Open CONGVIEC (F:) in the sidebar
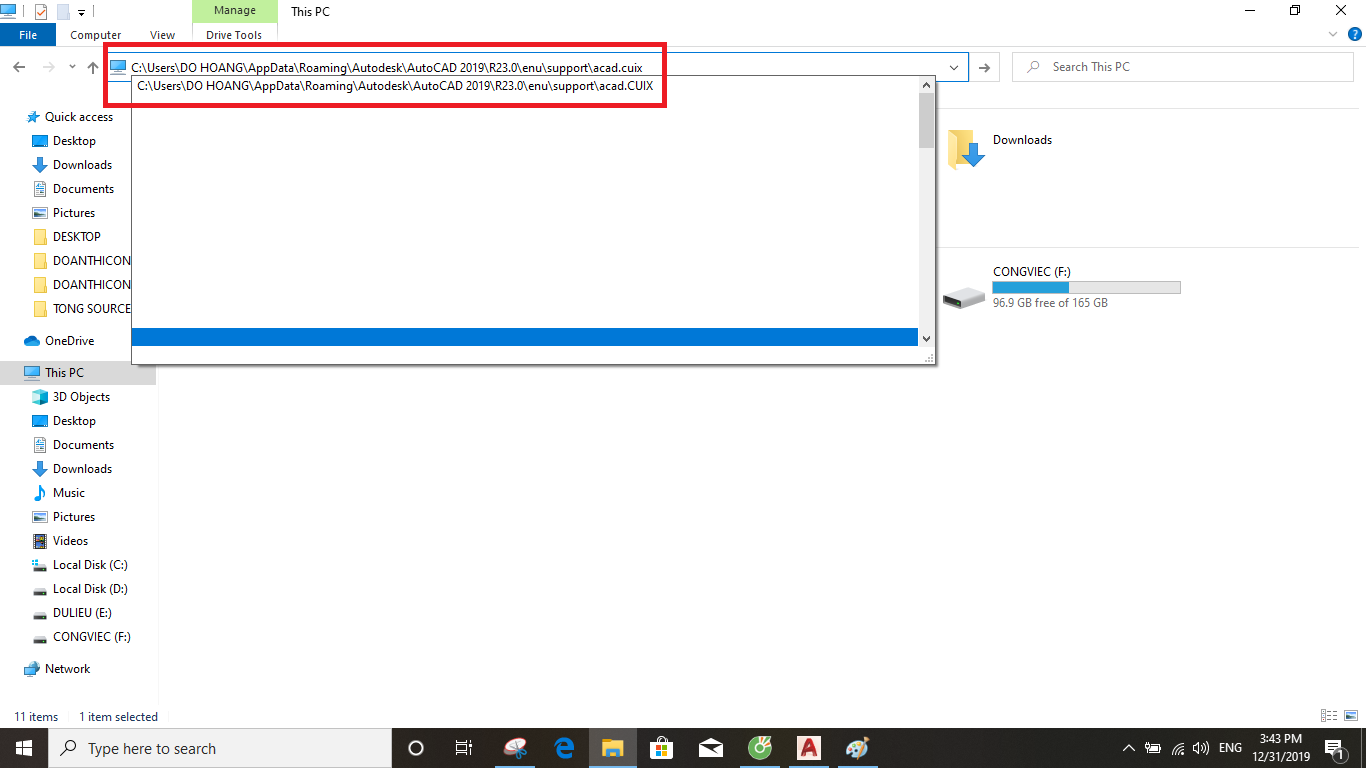The width and height of the screenshot is (1366, 768). click(x=91, y=637)
